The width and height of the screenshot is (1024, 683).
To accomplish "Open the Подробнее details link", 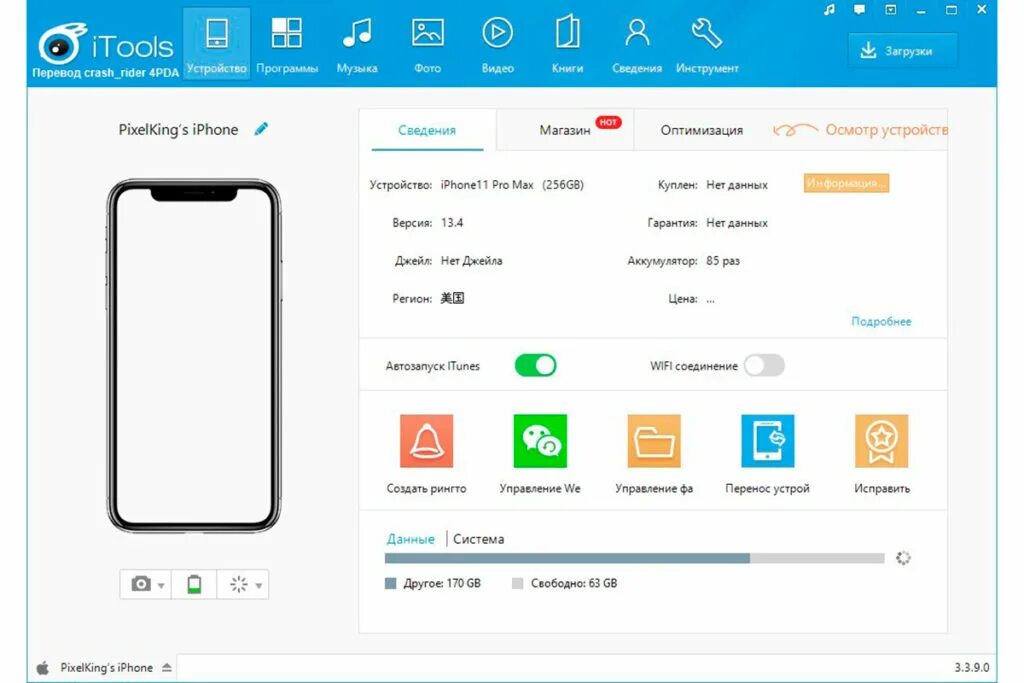I will (881, 321).
